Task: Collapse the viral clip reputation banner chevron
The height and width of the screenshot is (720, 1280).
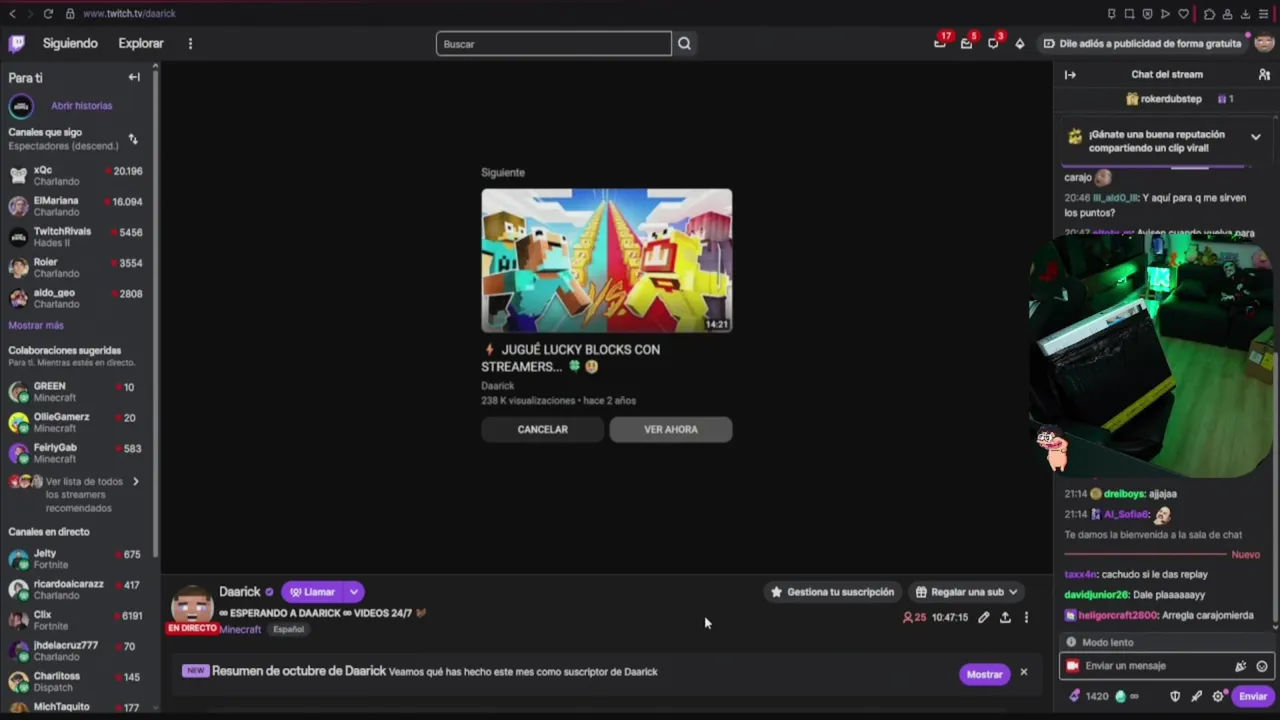Action: point(1255,136)
